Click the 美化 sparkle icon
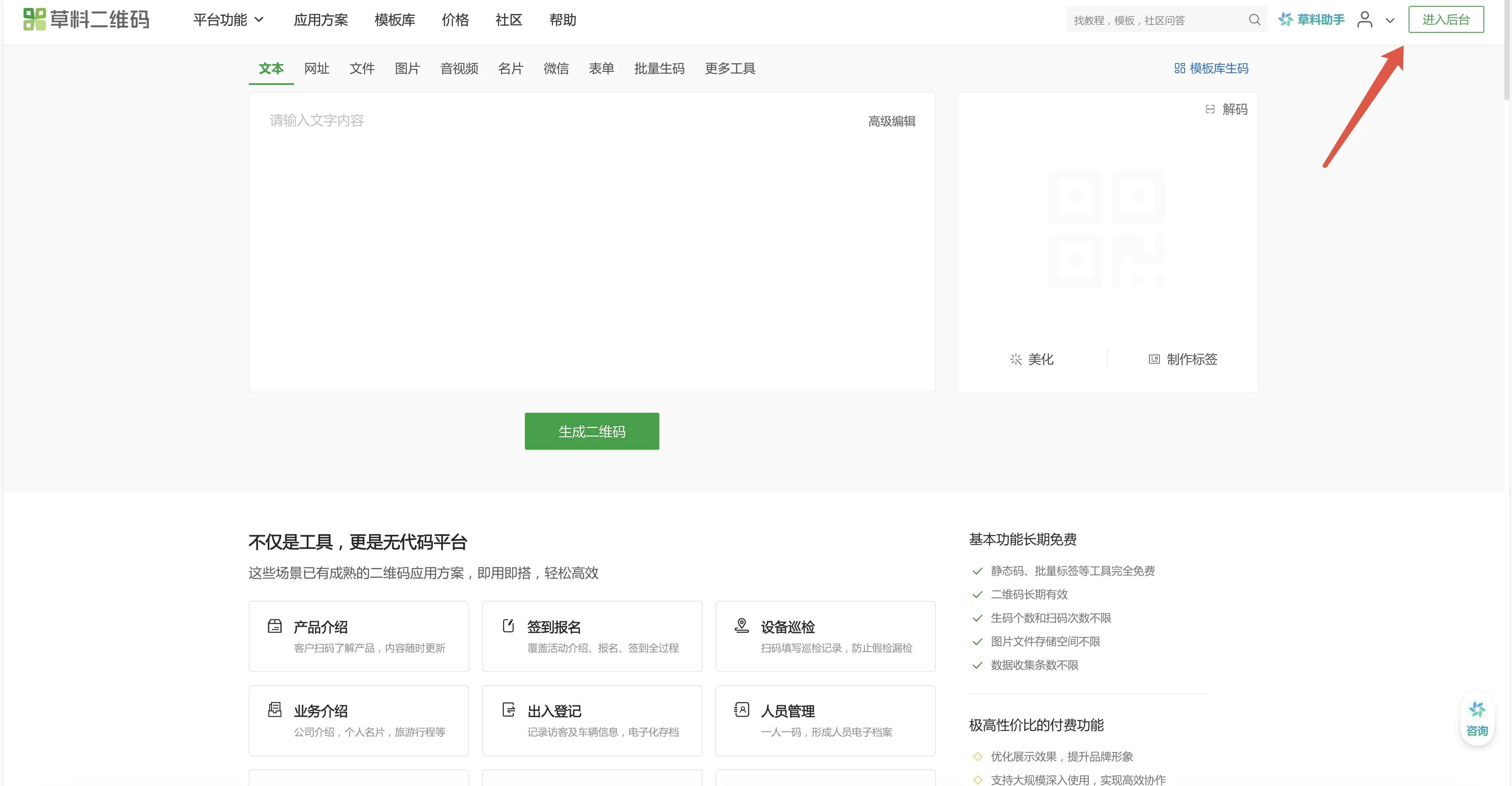The image size is (1512, 786). point(1016,359)
